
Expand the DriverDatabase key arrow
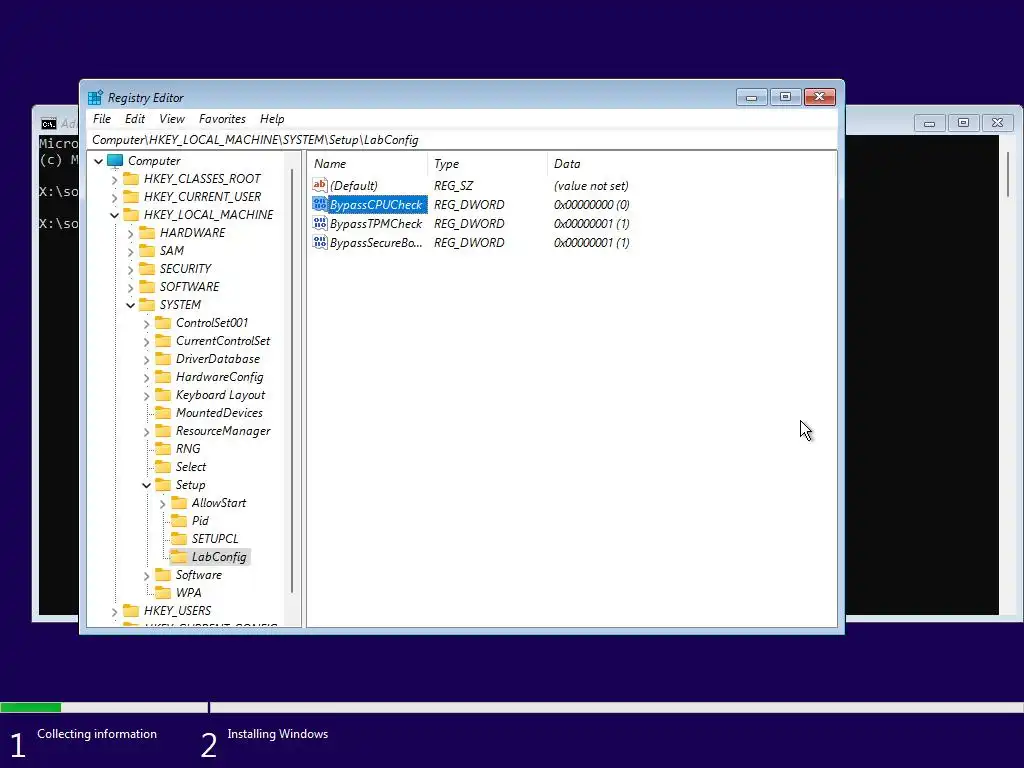point(146,359)
